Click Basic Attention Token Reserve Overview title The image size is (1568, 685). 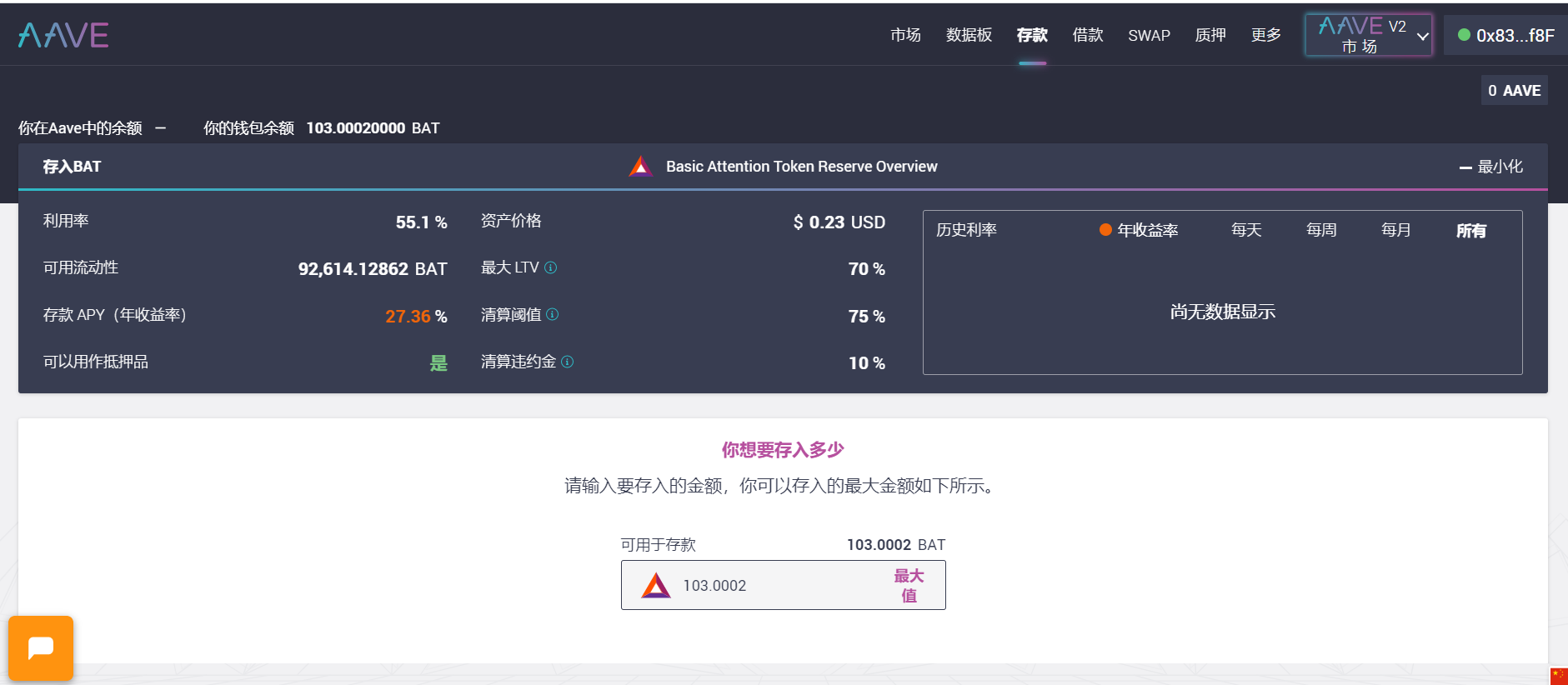(x=801, y=167)
